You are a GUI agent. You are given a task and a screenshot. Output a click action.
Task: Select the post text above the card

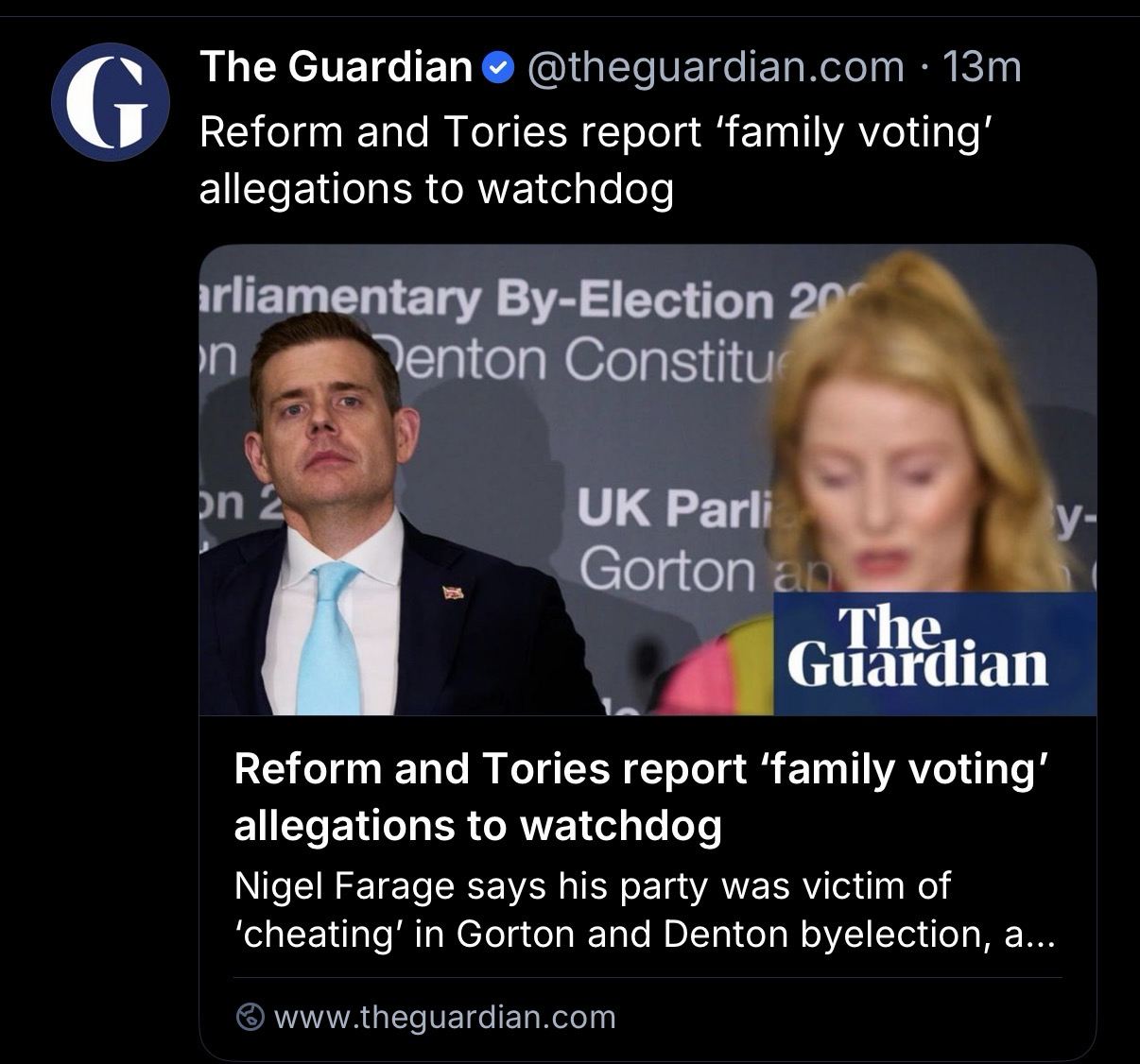597,160
